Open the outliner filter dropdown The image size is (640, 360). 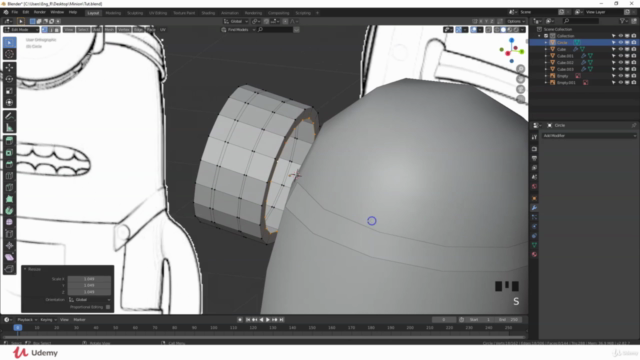click(x=624, y=21)
